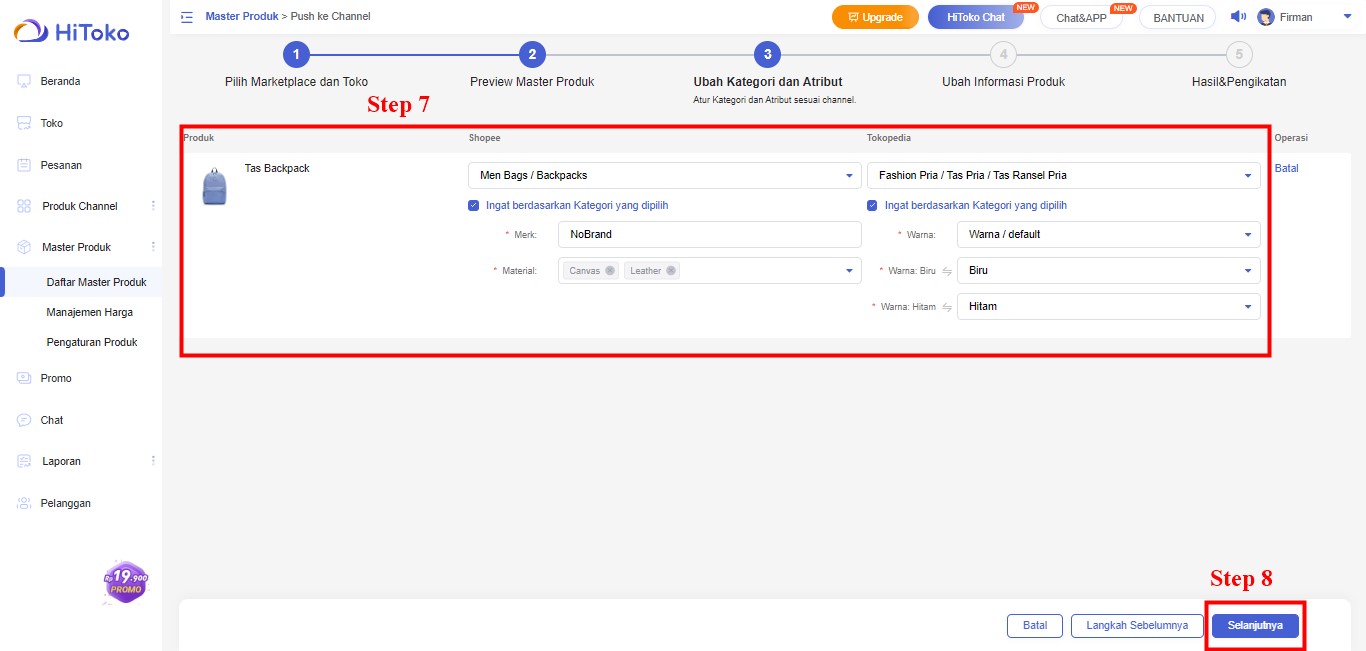Screen dimensions: 1366x651
Task: Click the Promo sidebar icon
Action: click(x=24, y=378)
